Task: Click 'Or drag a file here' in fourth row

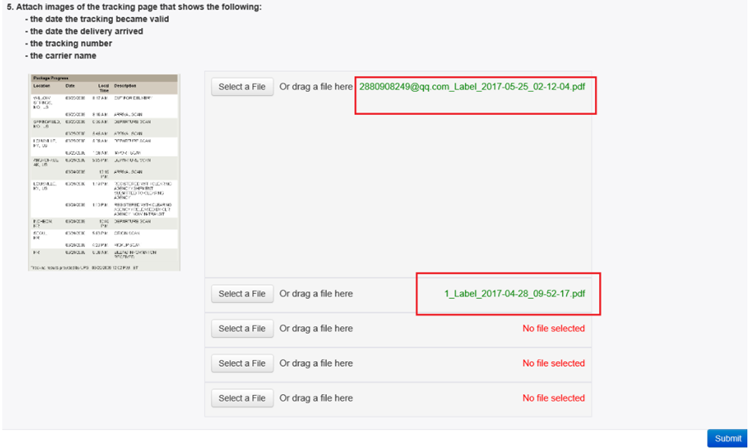Action: point(316,364)
